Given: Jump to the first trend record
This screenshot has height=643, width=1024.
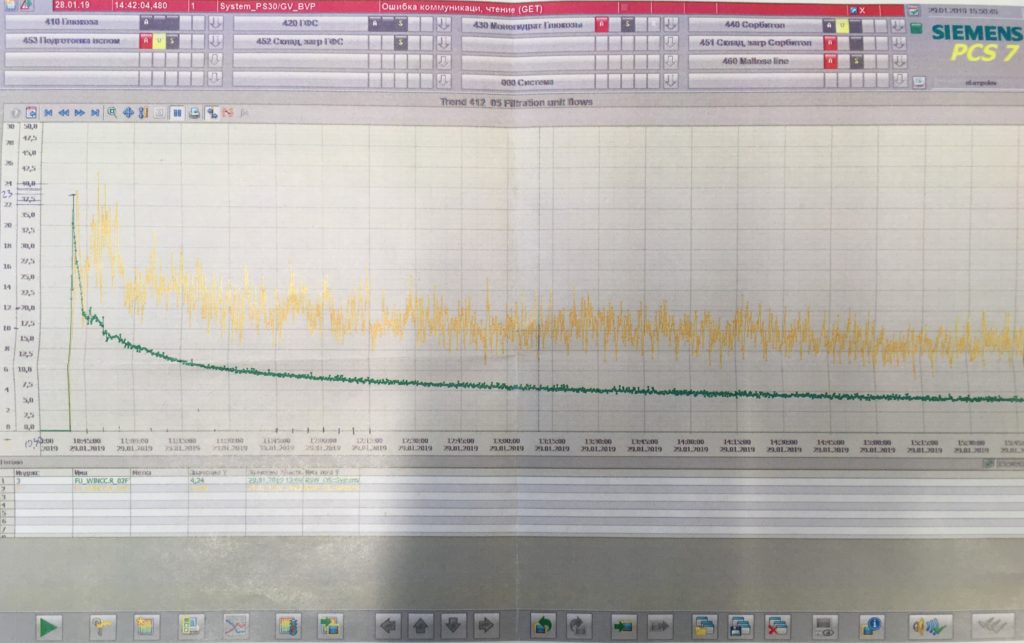Looking at the screenshot, I should click(48, 113).
